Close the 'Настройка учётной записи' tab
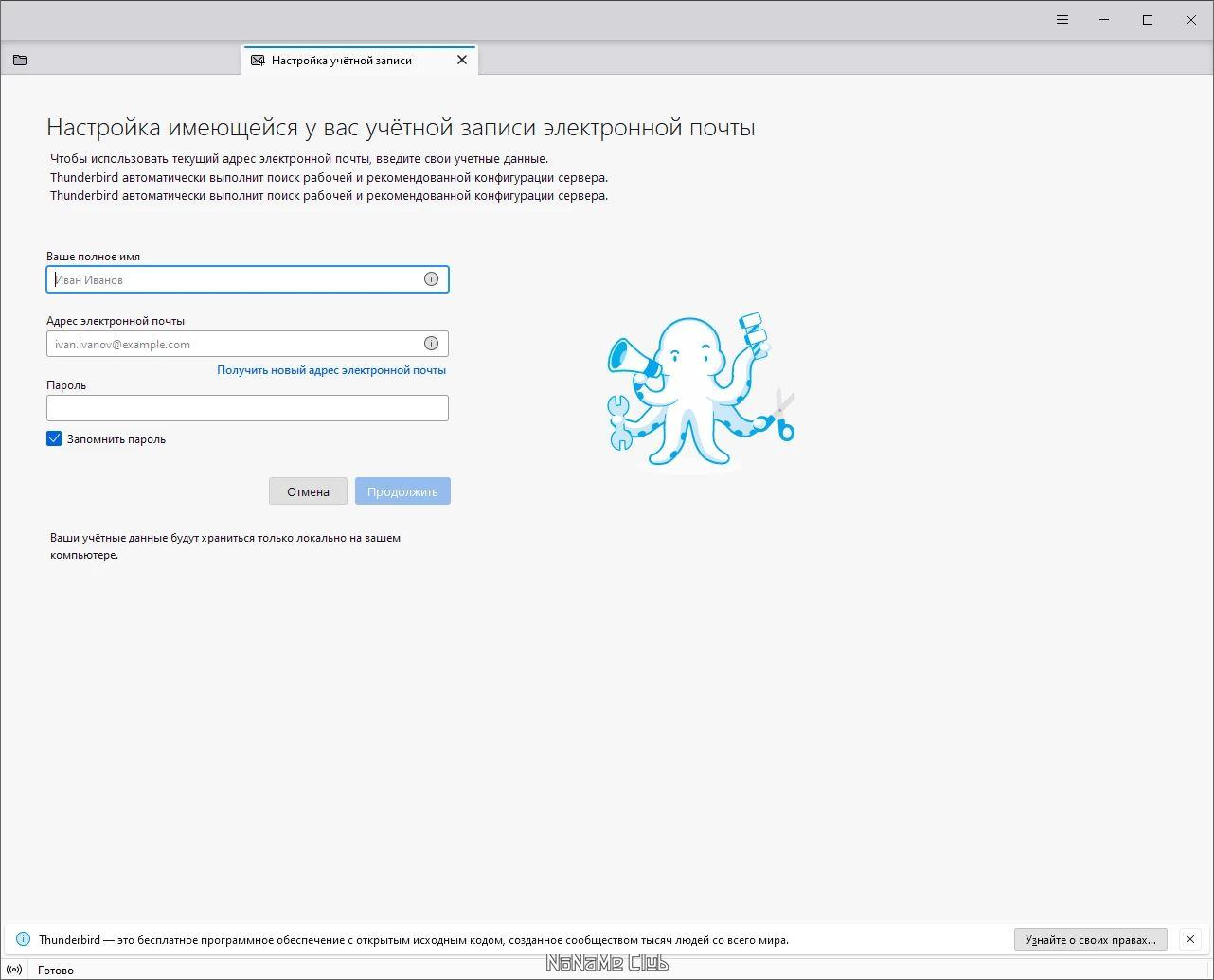1214x980 pixels. tap(462, 60)
